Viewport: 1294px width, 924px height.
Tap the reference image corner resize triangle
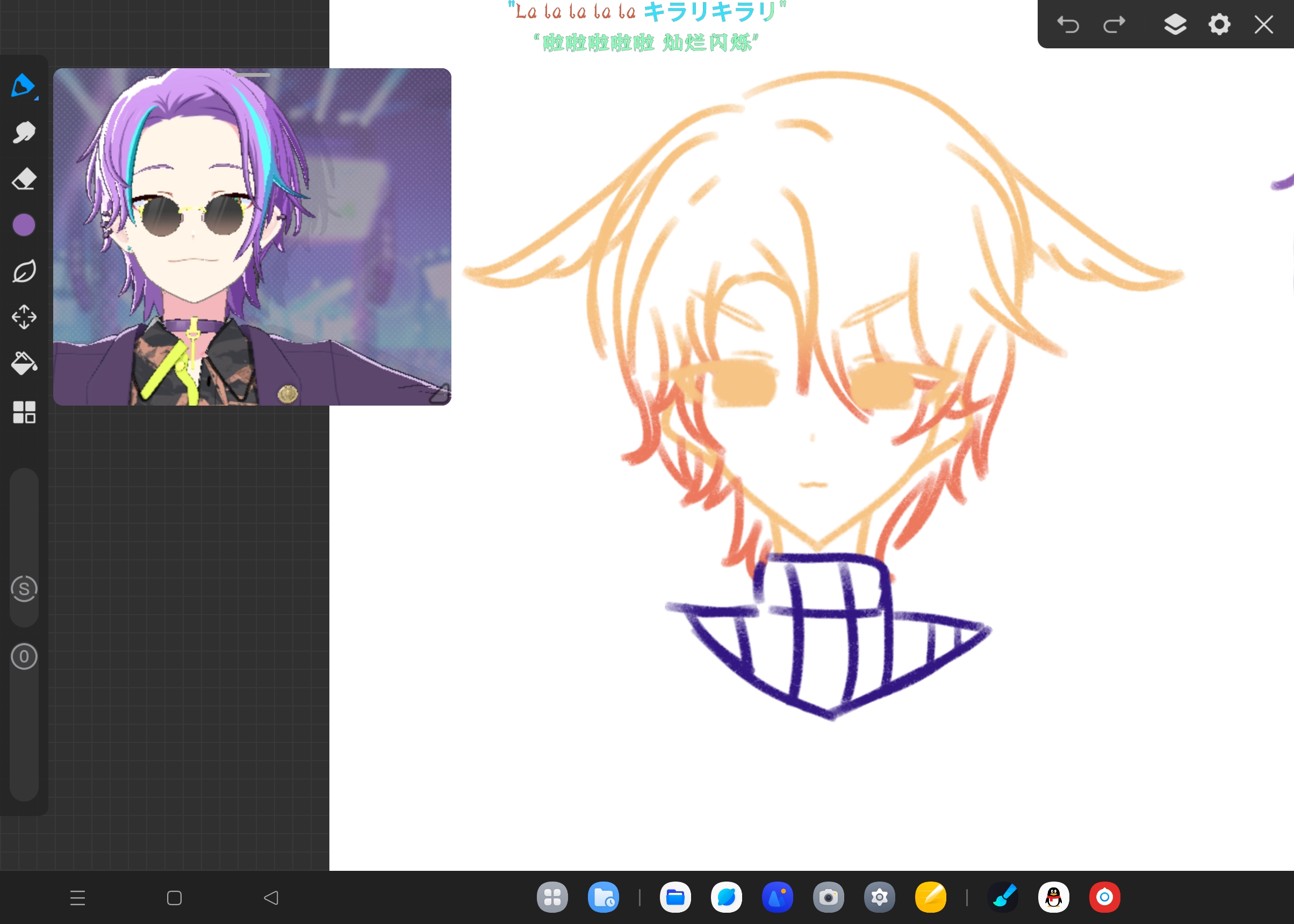point(440,394)
